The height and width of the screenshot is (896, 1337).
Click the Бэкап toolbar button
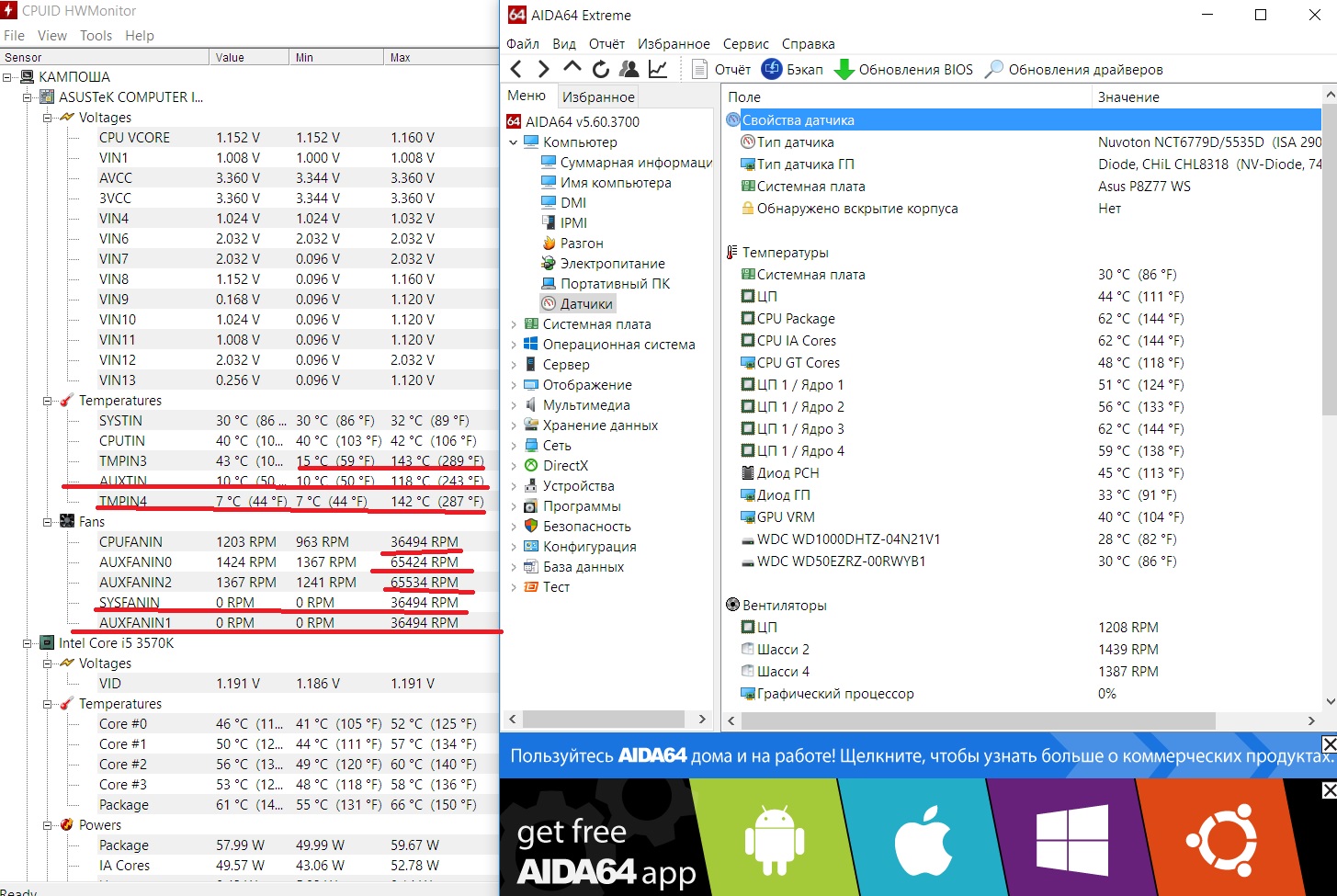[x=793, y=69]
